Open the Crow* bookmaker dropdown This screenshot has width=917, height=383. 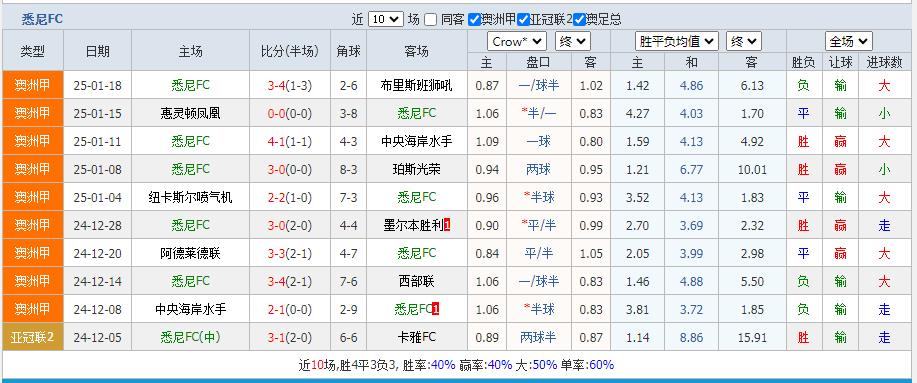click(517, 42)
